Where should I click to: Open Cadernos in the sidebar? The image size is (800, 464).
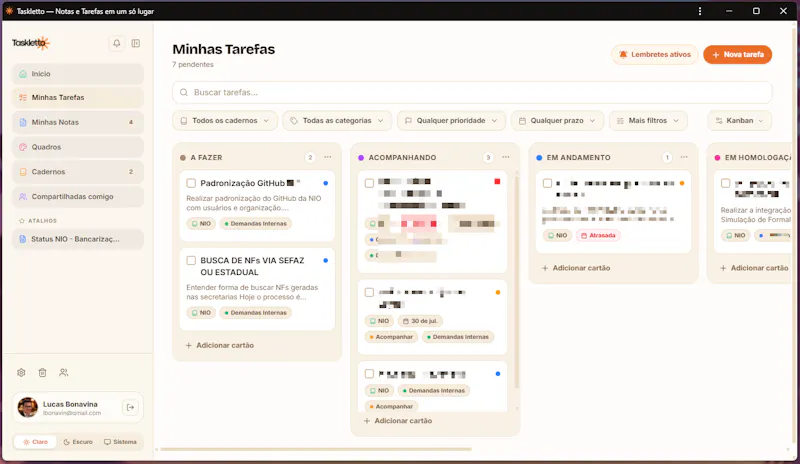tap(78, 172)
